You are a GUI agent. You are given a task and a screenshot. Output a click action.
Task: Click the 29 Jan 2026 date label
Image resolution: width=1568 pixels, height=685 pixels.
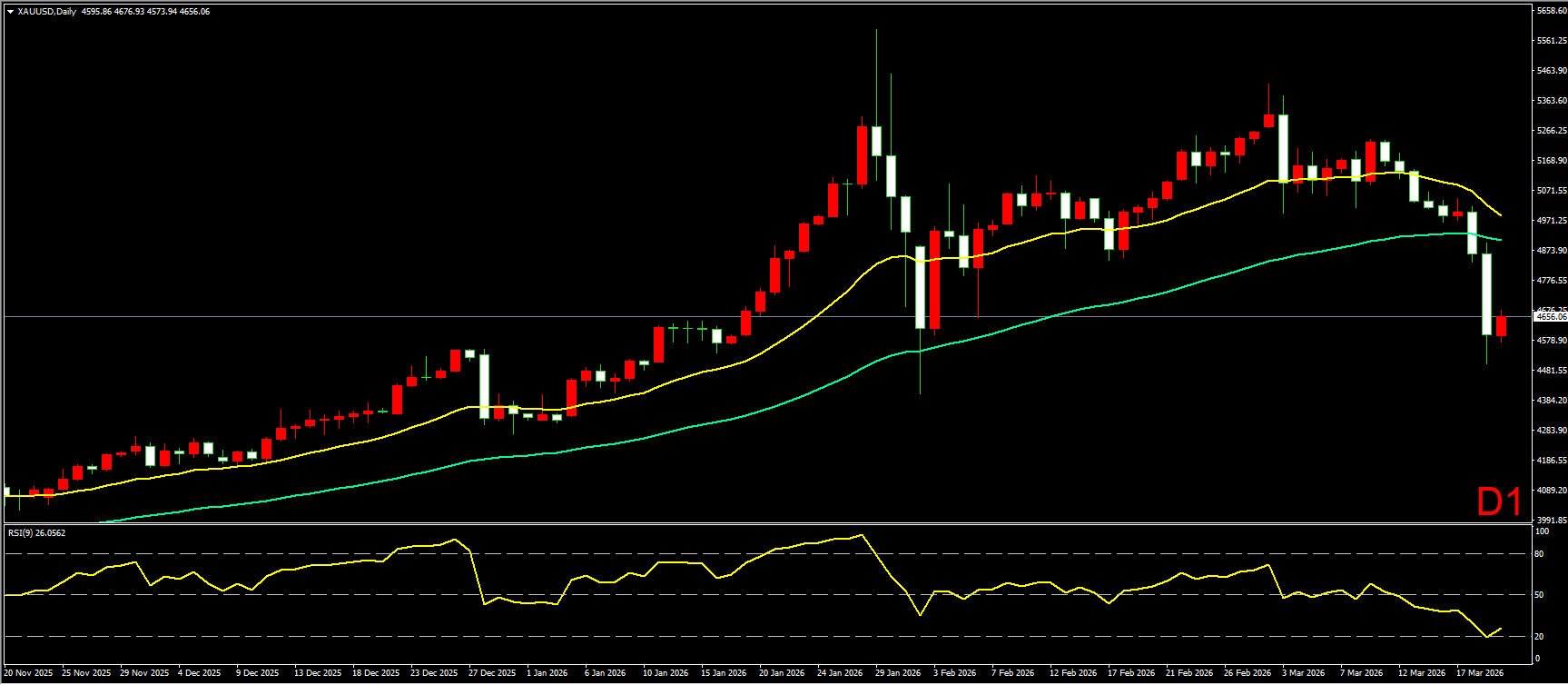[x=897, y=673]
